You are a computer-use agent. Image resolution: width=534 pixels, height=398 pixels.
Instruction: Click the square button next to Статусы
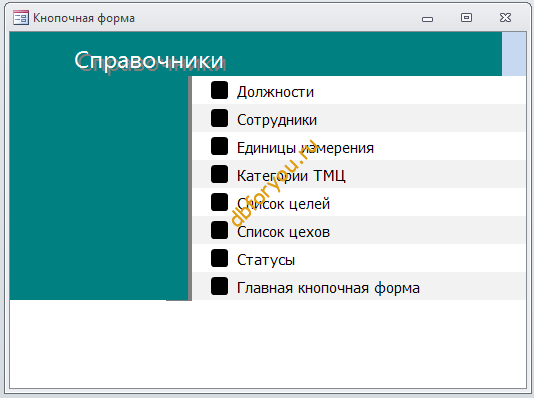click(219, 258)
